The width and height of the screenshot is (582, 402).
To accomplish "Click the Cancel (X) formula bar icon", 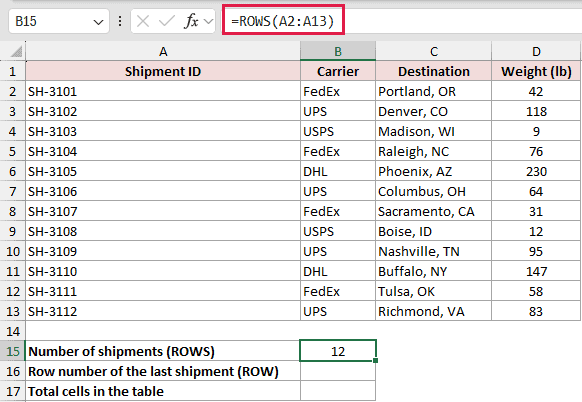I will click(143, 21).
